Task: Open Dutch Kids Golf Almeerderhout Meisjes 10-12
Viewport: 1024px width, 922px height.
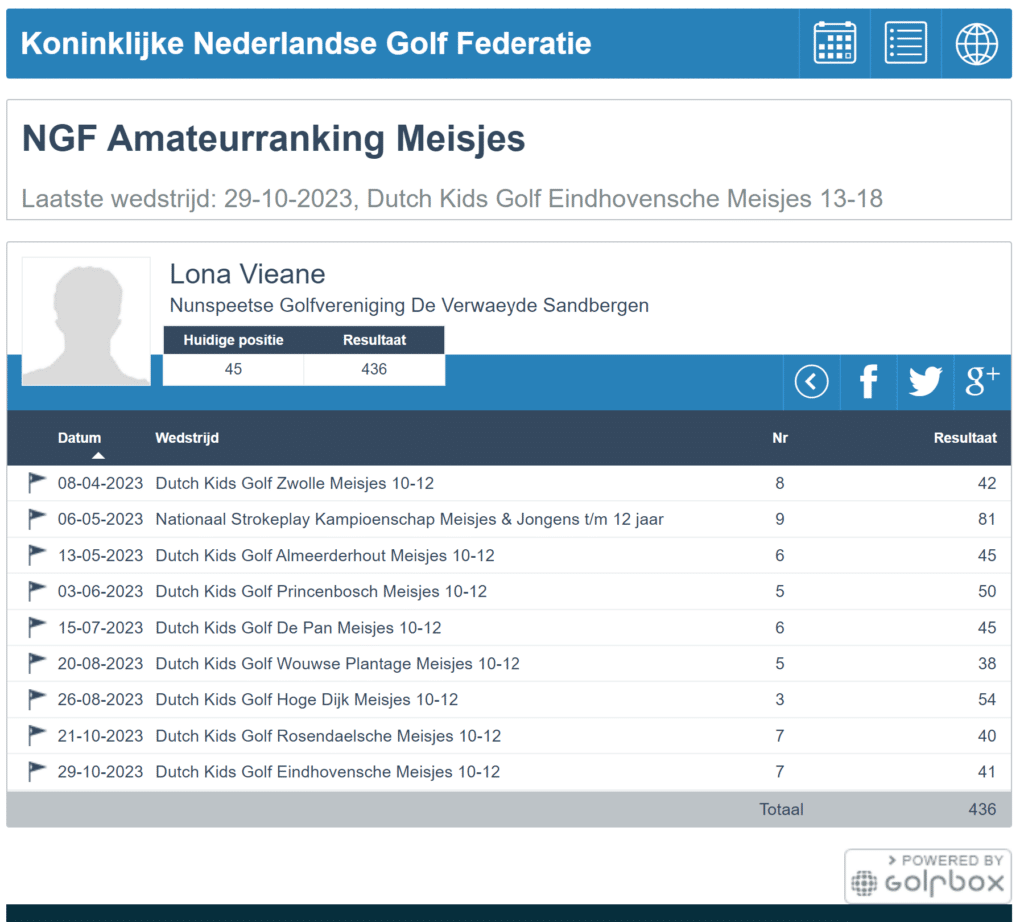Action: 325,555
